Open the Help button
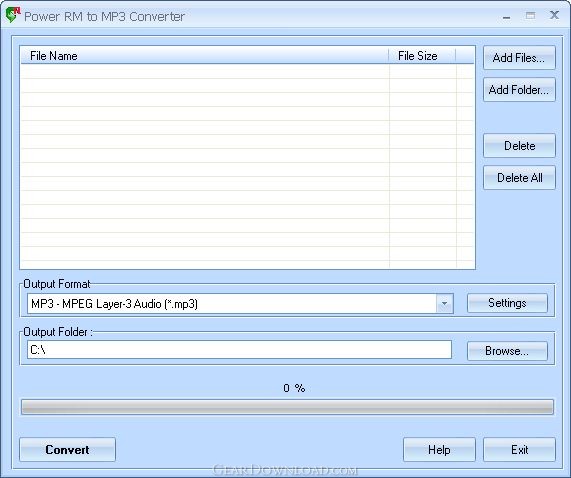This screenshot has width=571, height=478. coord(439,450)
